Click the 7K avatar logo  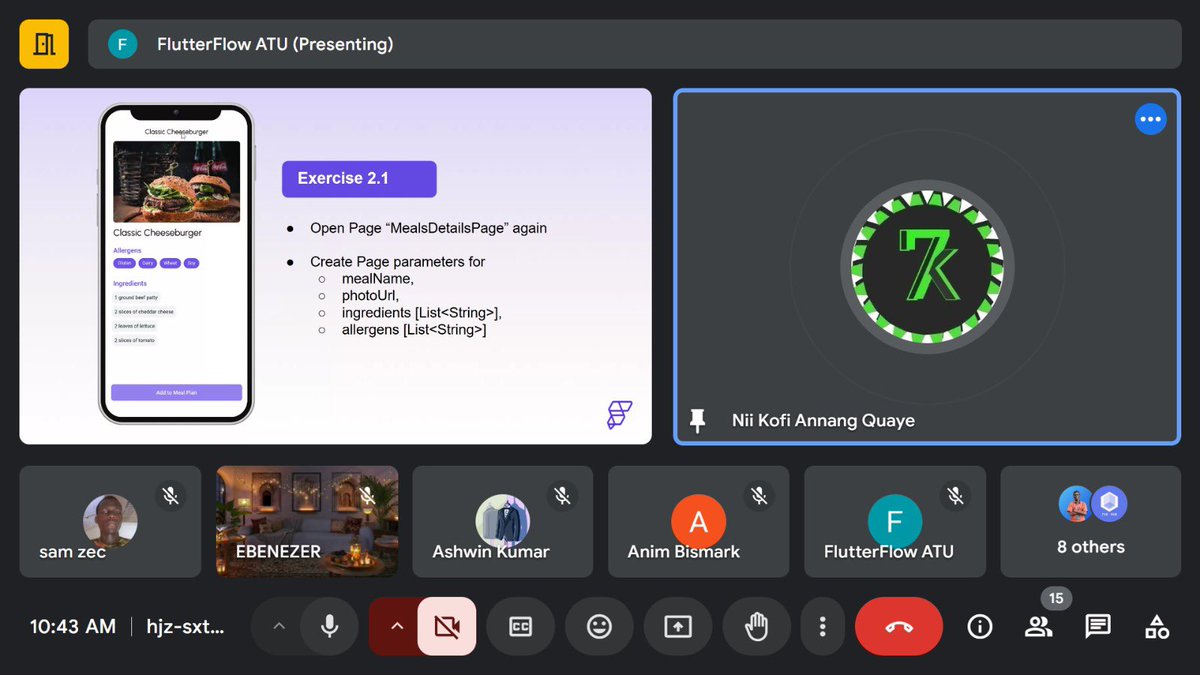(x=927, y=266)
